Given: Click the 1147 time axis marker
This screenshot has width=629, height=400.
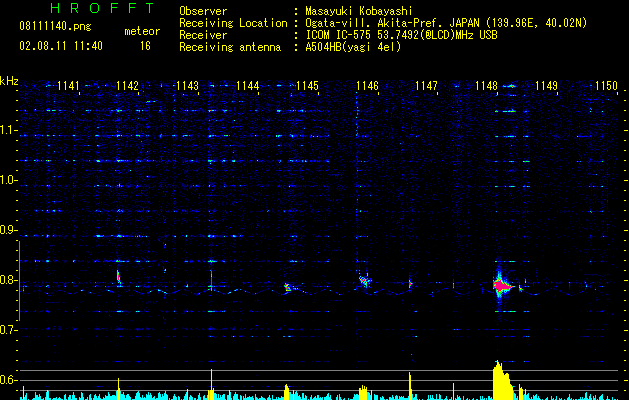Looking at the screenshot, I should [x=426, y=85].
